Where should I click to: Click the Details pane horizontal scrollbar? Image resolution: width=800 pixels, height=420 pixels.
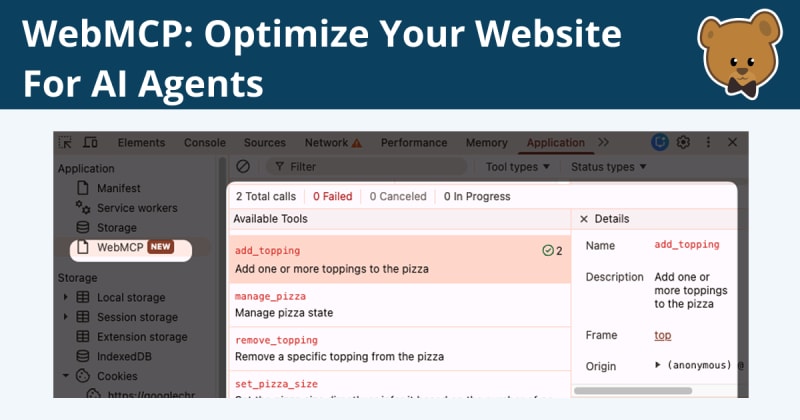coord(633,391)
